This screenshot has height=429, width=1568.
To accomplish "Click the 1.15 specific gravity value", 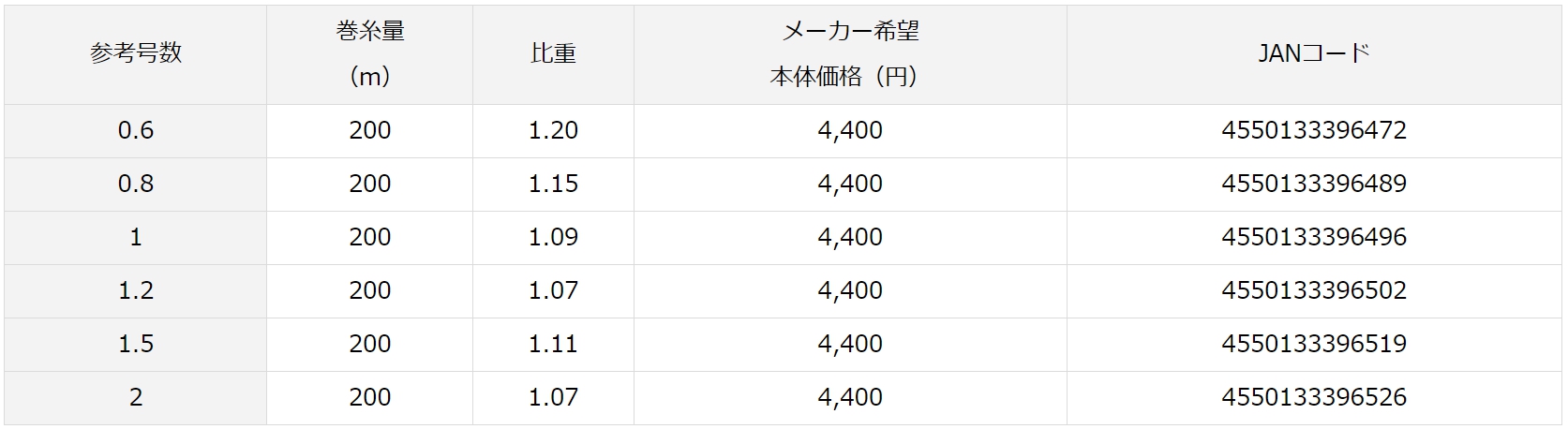I will pyautogui.click(x=553, y=184).
